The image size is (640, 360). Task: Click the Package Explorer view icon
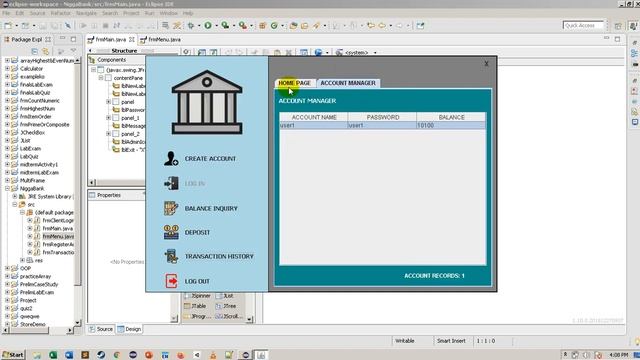7,39
